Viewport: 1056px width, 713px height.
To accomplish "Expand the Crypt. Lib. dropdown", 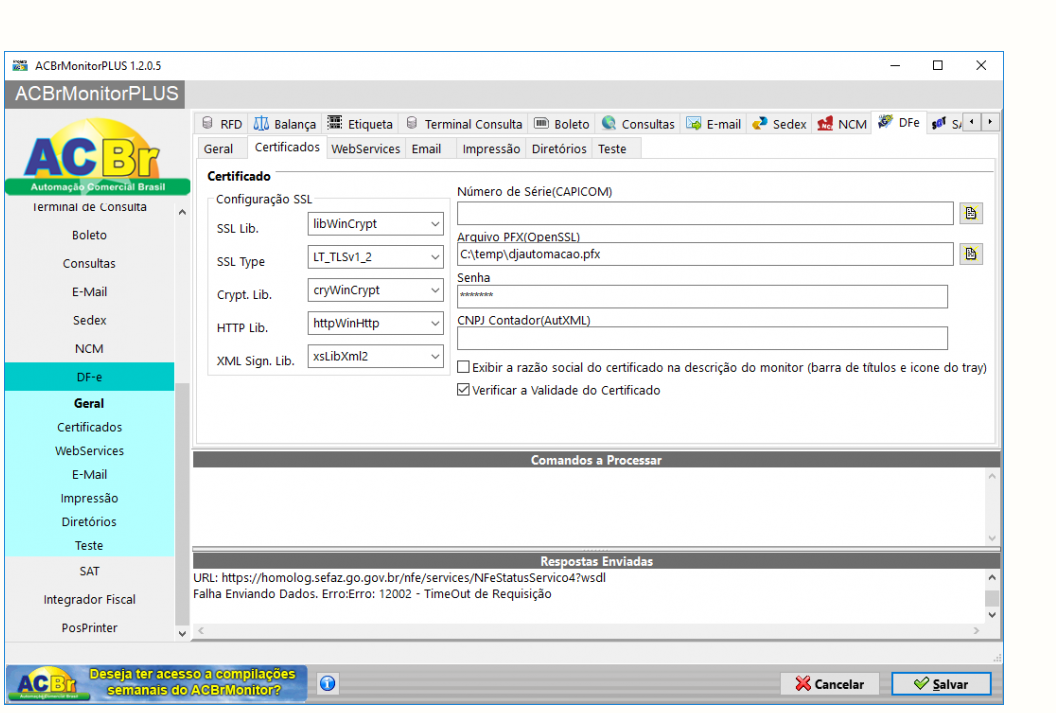I will pyautogui.click(x=435, y=290).
